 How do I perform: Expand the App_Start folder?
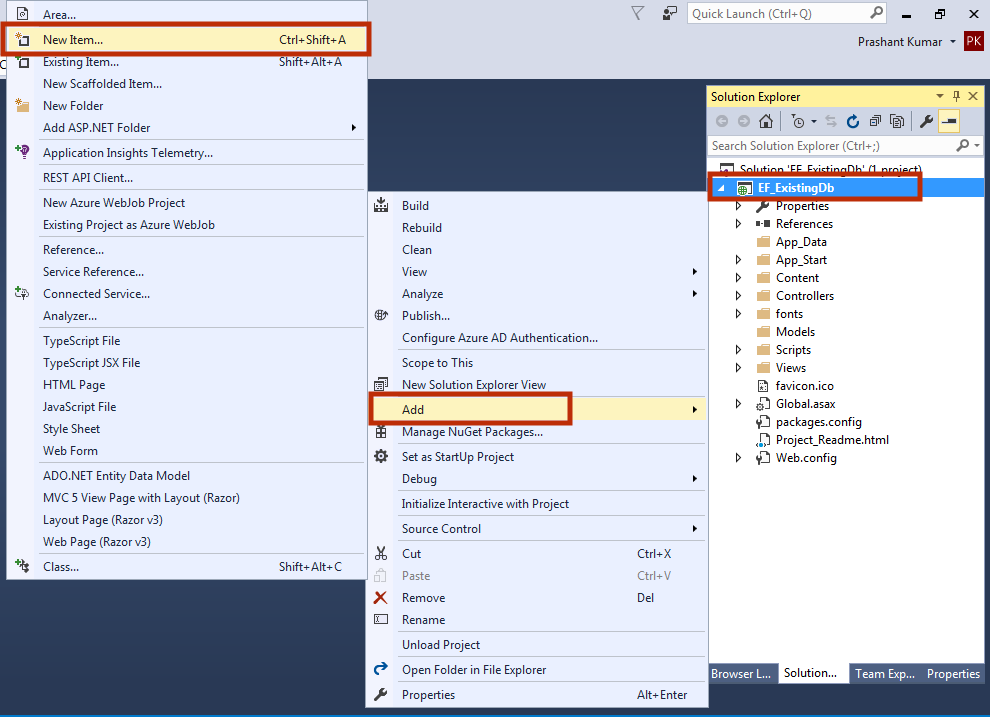click(x=738, y=259)
